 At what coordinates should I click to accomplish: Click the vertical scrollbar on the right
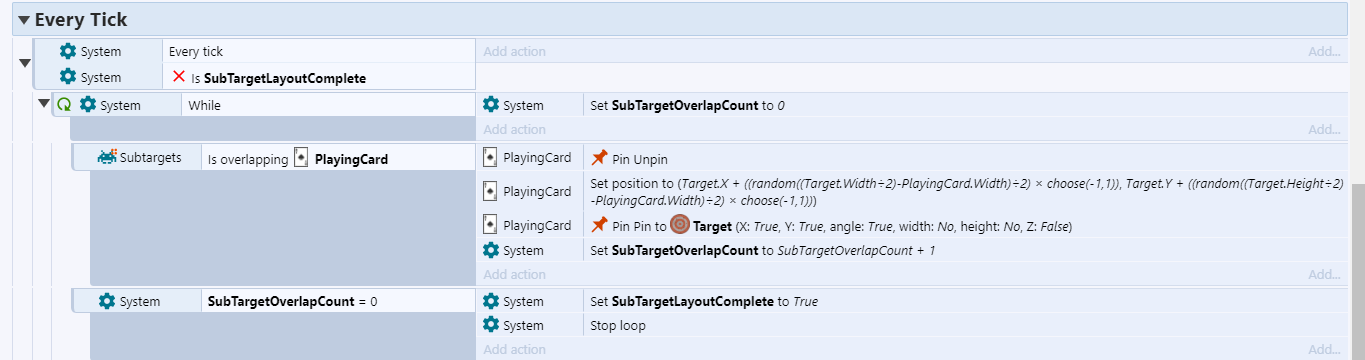pos(1358,270)
